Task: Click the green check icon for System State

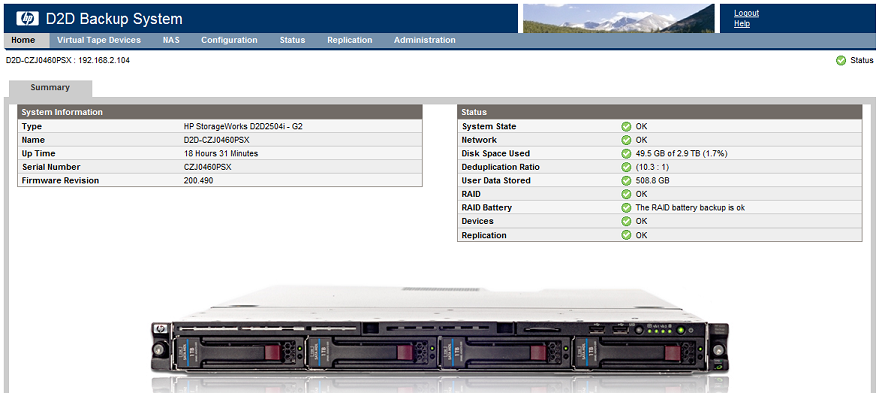Action: [x=626, y=127]
